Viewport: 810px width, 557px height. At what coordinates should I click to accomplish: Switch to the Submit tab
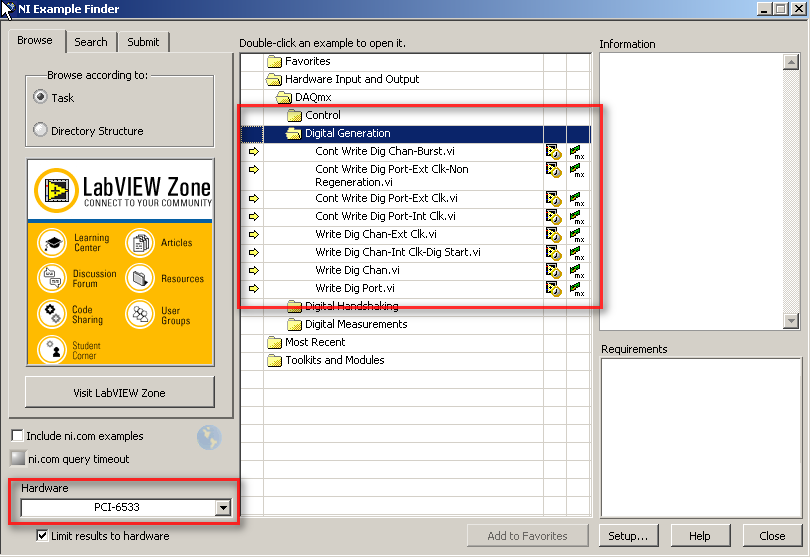143,42
